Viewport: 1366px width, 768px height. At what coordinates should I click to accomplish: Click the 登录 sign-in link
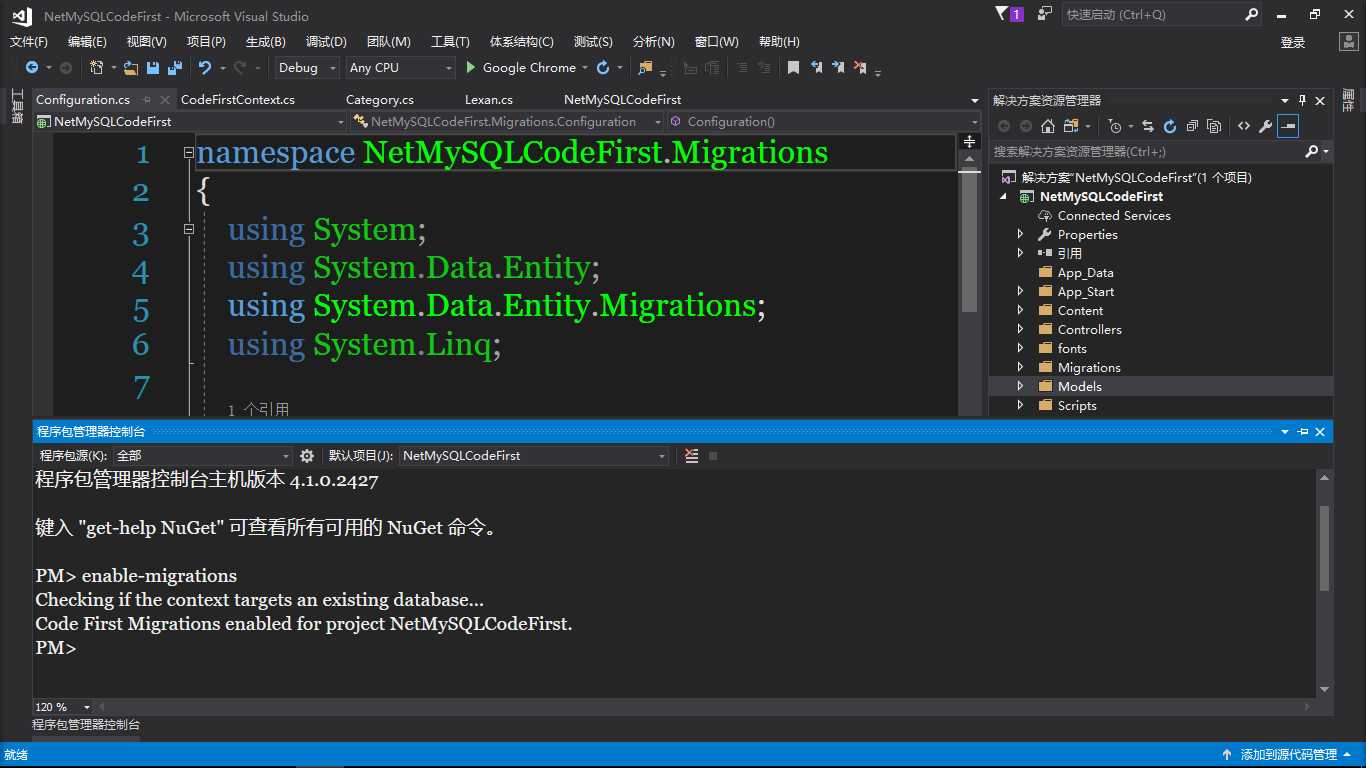click(x=1293, y=42)
